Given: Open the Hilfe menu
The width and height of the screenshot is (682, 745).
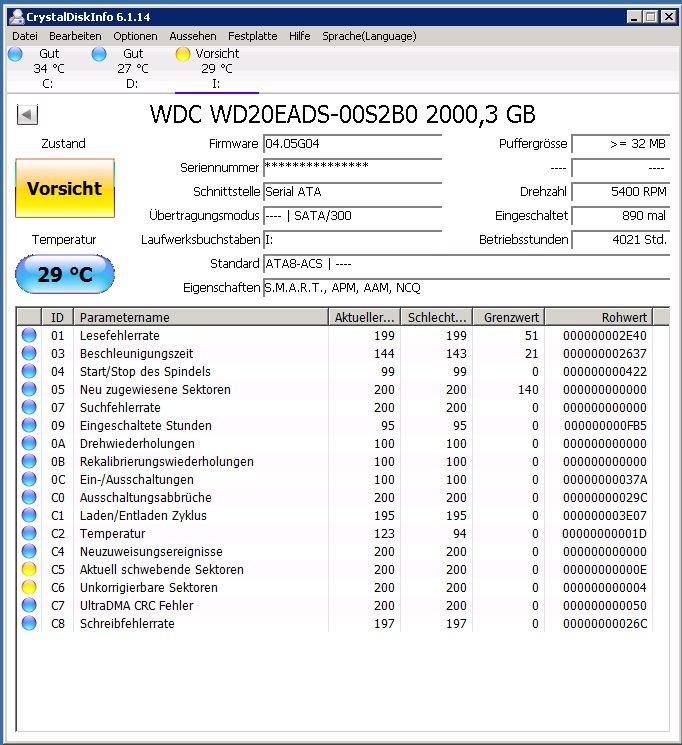Looking at the screenshot, I should pyautogui.click(x=299, y=36).
